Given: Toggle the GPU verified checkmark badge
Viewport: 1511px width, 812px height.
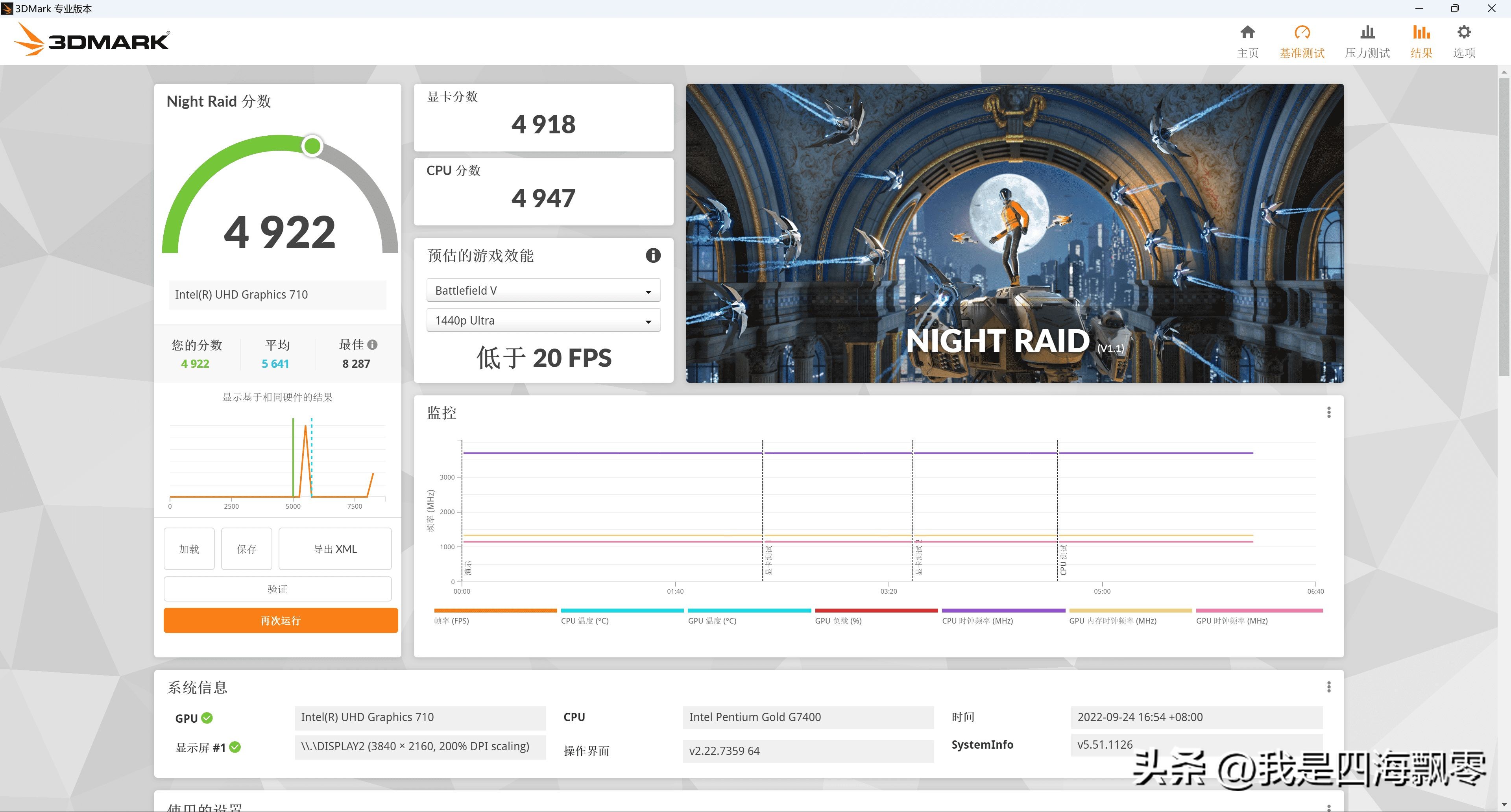Looking at the screenshot, I should (207, 718).
